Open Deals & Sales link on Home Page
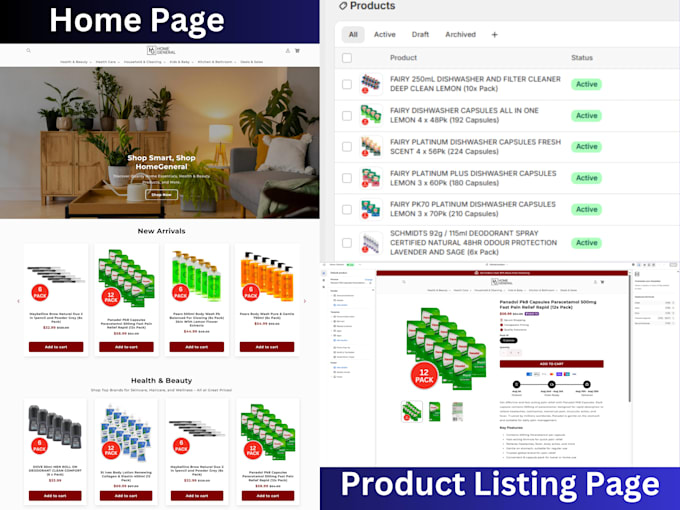680x510 pixels. [x=252, y=62]
